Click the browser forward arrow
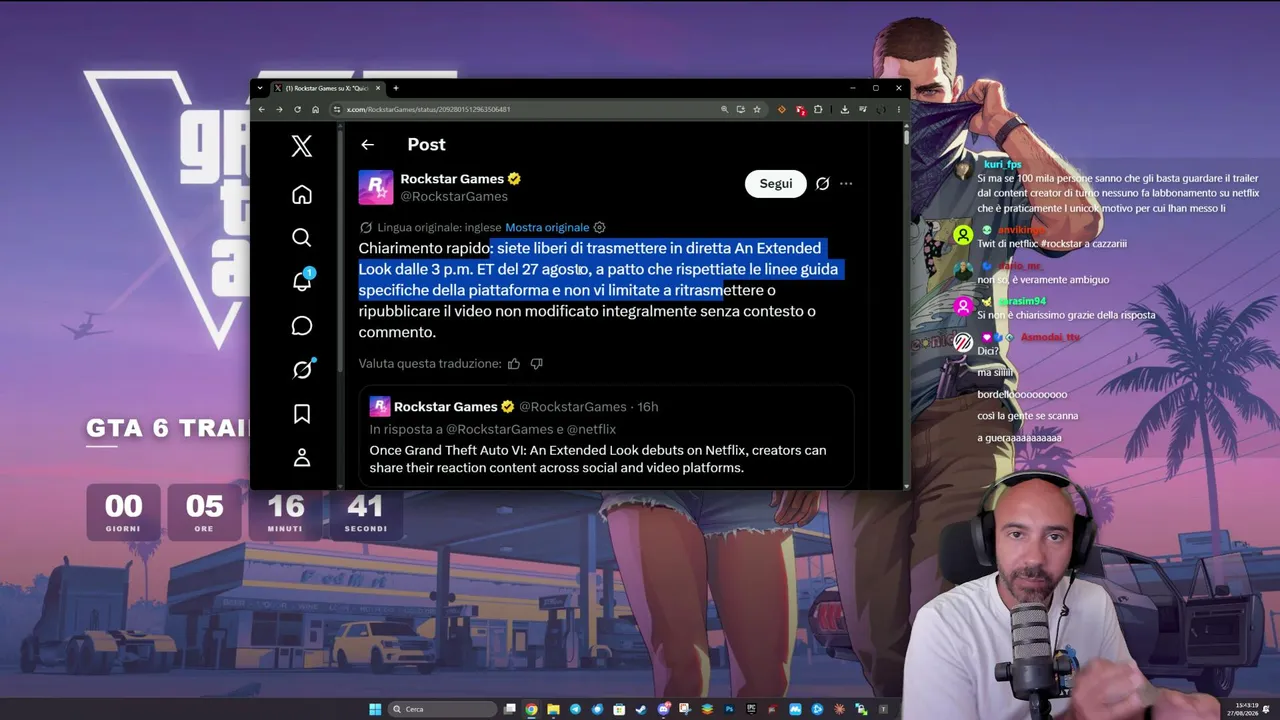This screenshot has height=720, width=1280. pos(279,109)
